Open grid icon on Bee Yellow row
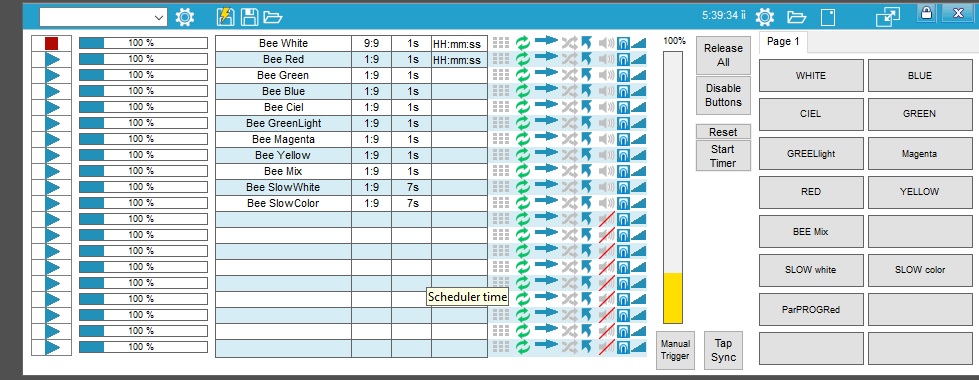The image size is (979, 380). tap(501, 155)
